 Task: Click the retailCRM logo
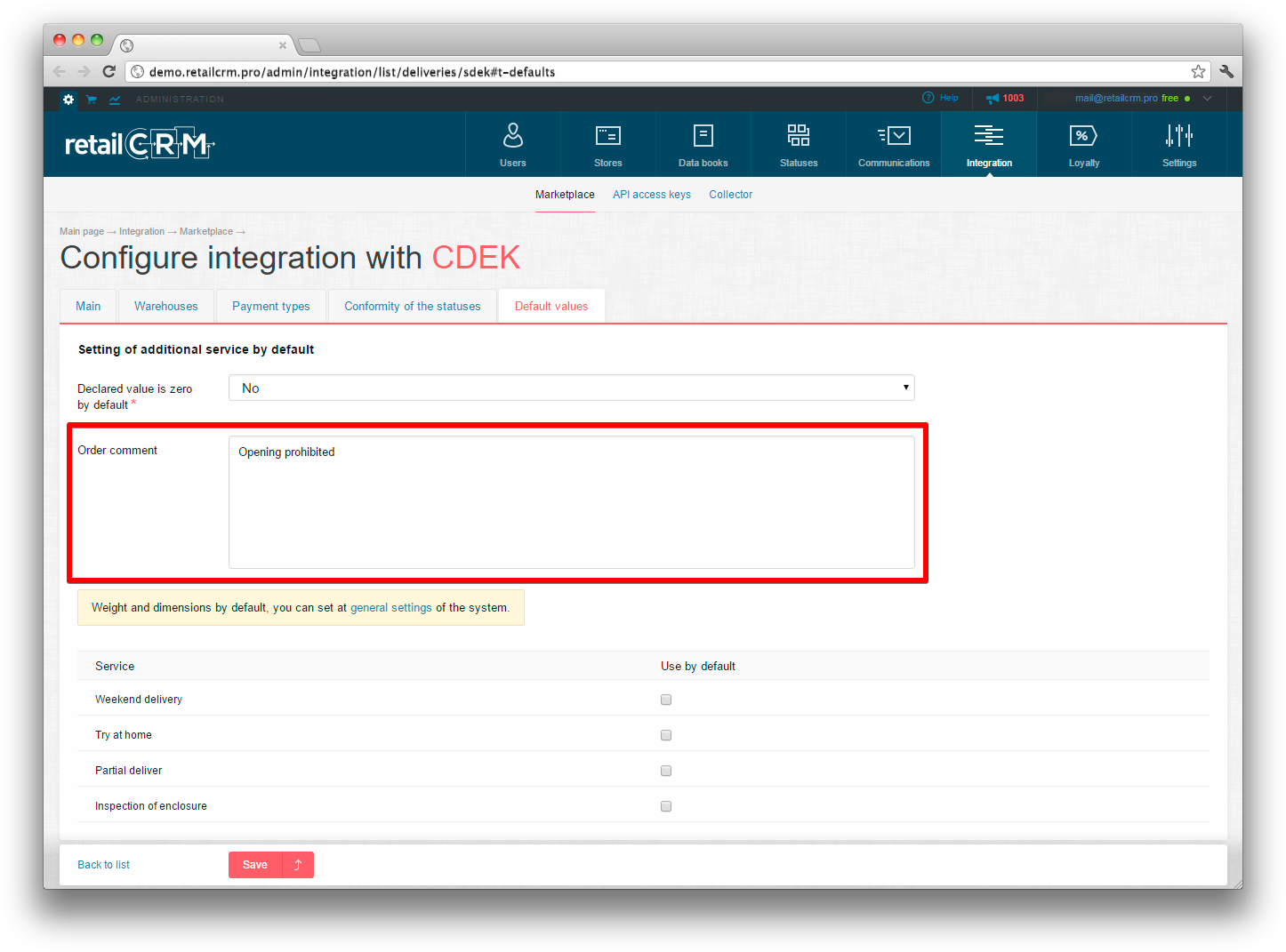click(x=140, y=144)
